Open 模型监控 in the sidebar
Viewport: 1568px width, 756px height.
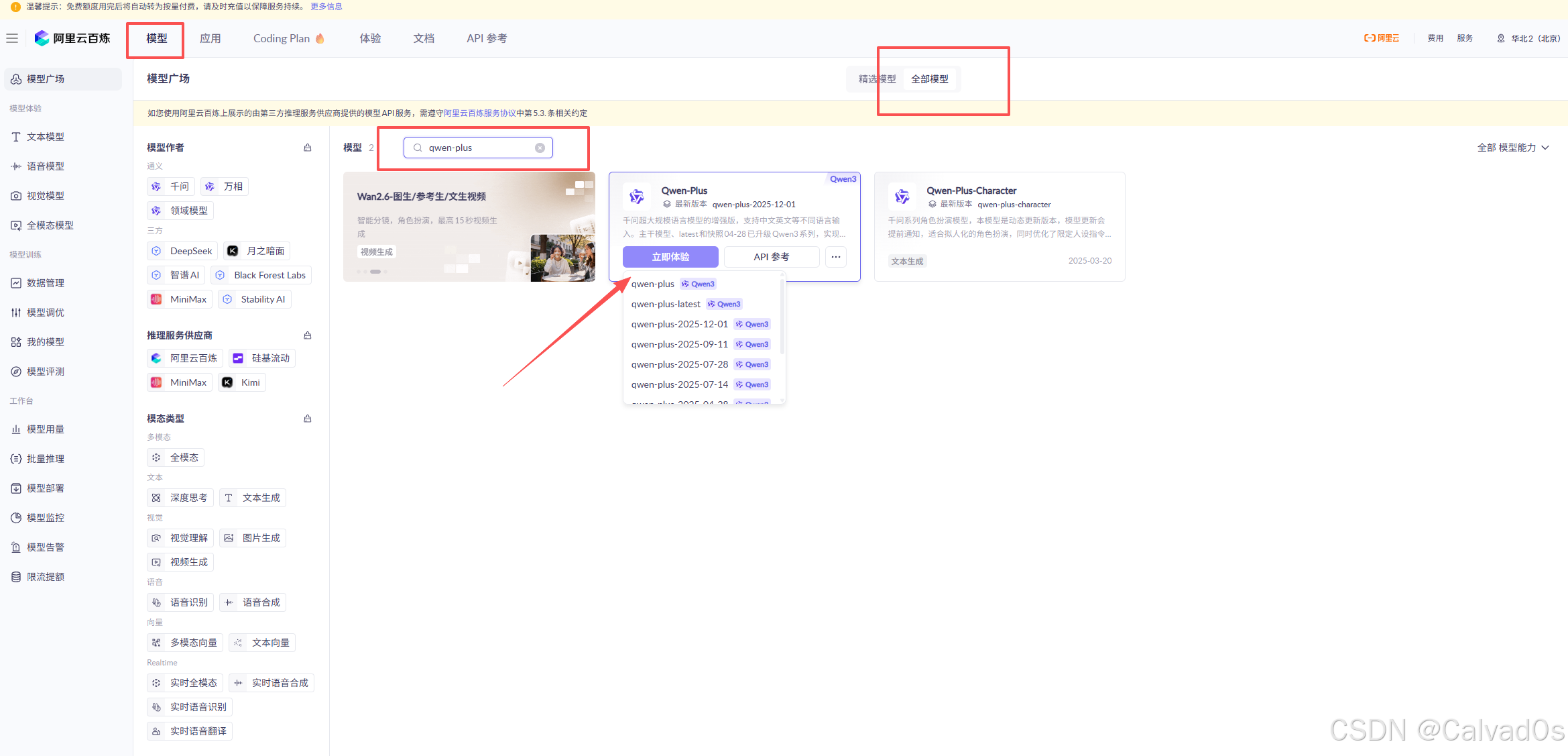pyautogui.click(x=46, y=518)
